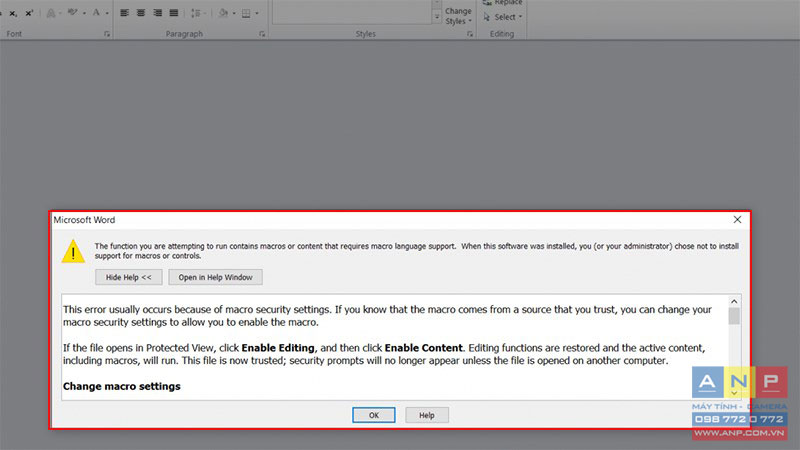
Task: Justify the text in the Paragraph group
Action: coord(174,13)
